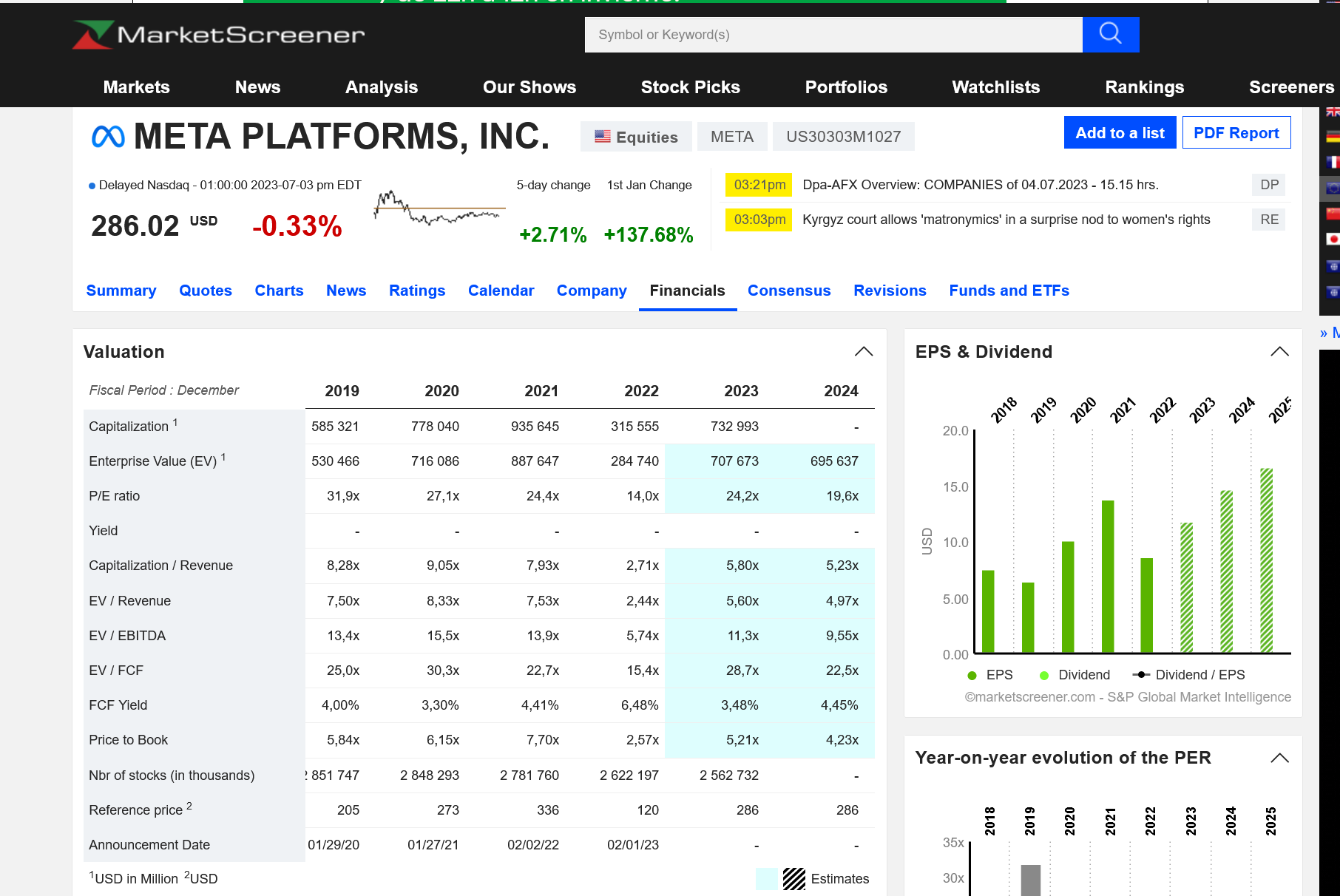Click the light cyan Estimates legend swatch

(x=767, y=879)
